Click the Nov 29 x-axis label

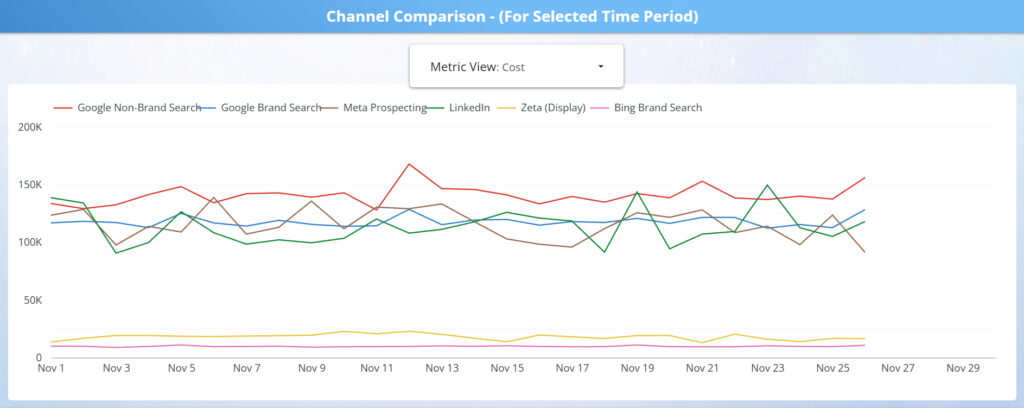tap(963, 368)
